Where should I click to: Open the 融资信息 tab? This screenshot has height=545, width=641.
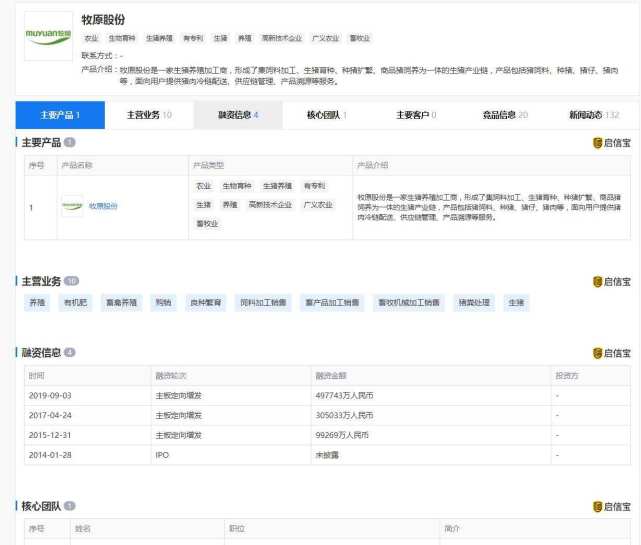pyautogui.click(x=238, y=115)
